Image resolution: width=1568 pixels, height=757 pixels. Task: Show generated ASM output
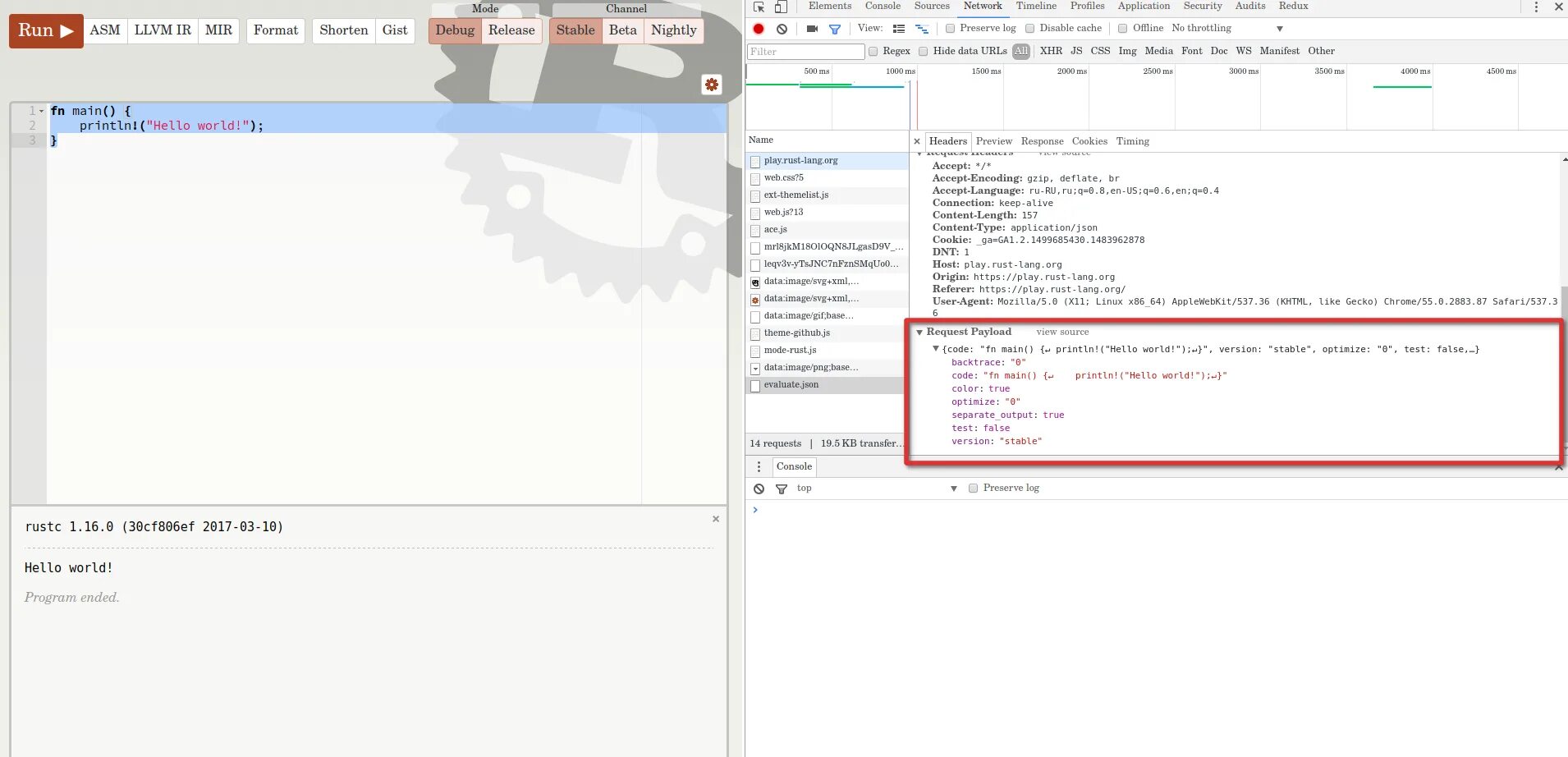click(x=105, y=30)
